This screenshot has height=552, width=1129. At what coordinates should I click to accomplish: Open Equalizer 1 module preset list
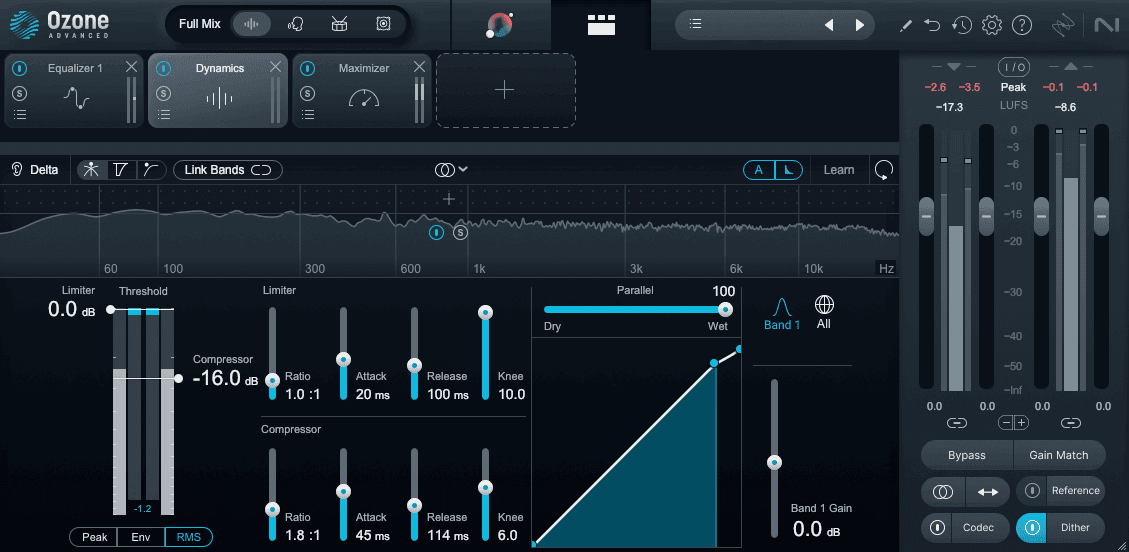click(20, 114)
